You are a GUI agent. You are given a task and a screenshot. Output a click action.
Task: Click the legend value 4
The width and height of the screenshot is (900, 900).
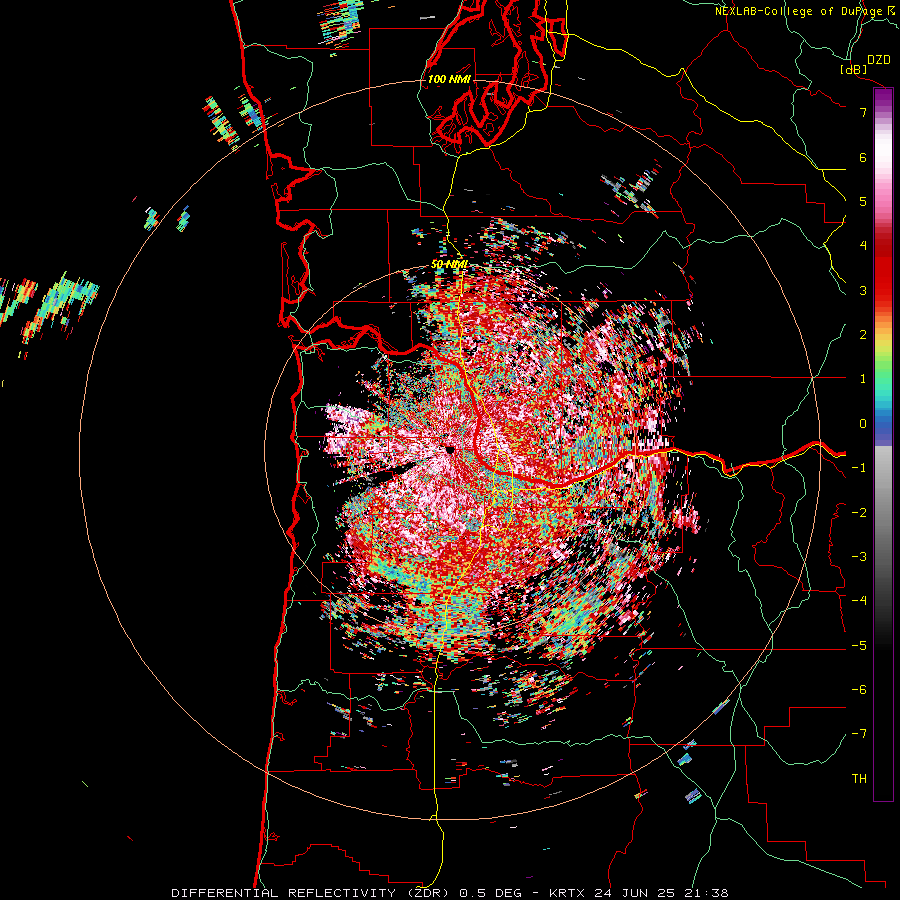[x=863, y=246]
